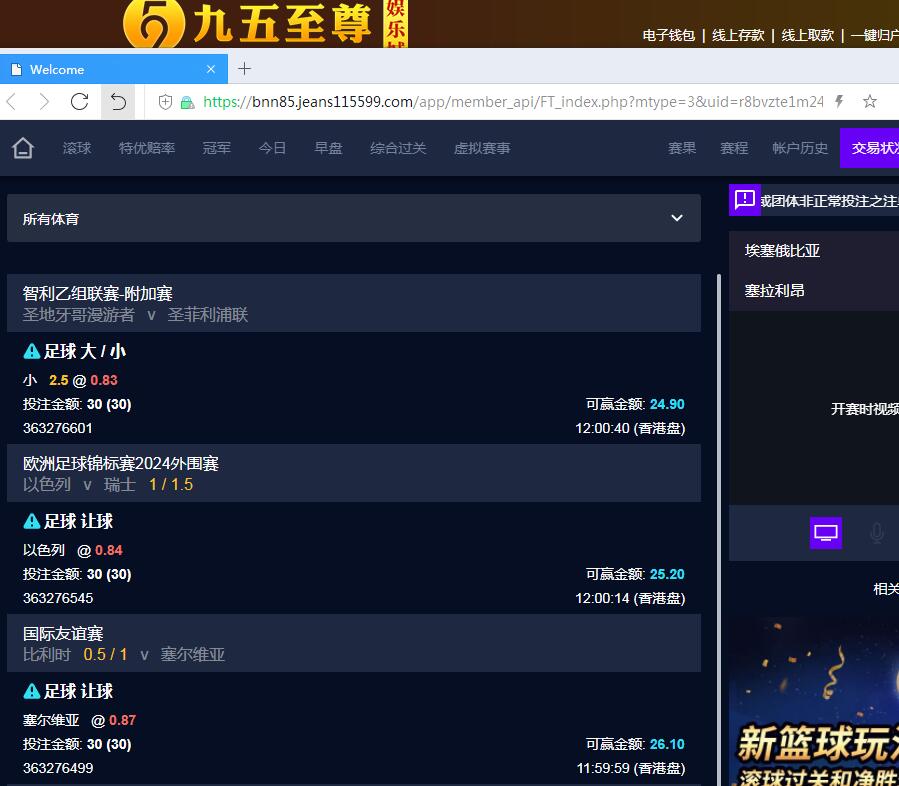The width and height of the screenshot is (899, 786).
Task: Open the 线上取款 link
Action: tap(808, 36)
